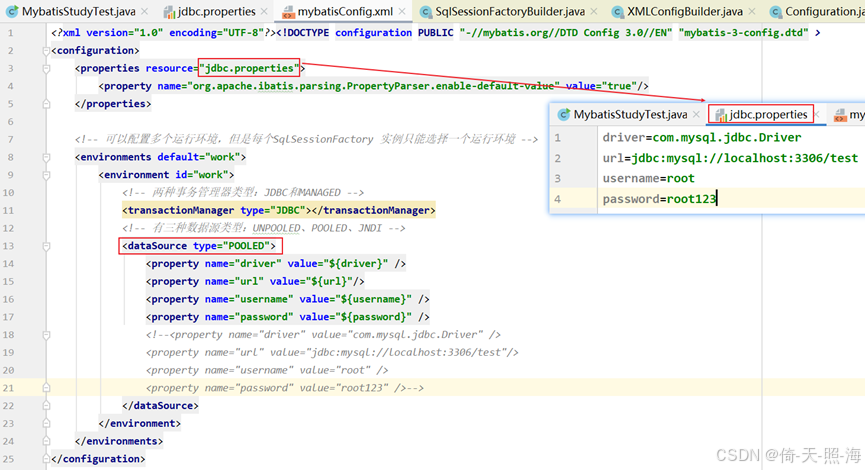The image size is (865, 470).
Task: Click the Chinese comment about SqlSessionFactory on line 7
Action: pos(306,139)
